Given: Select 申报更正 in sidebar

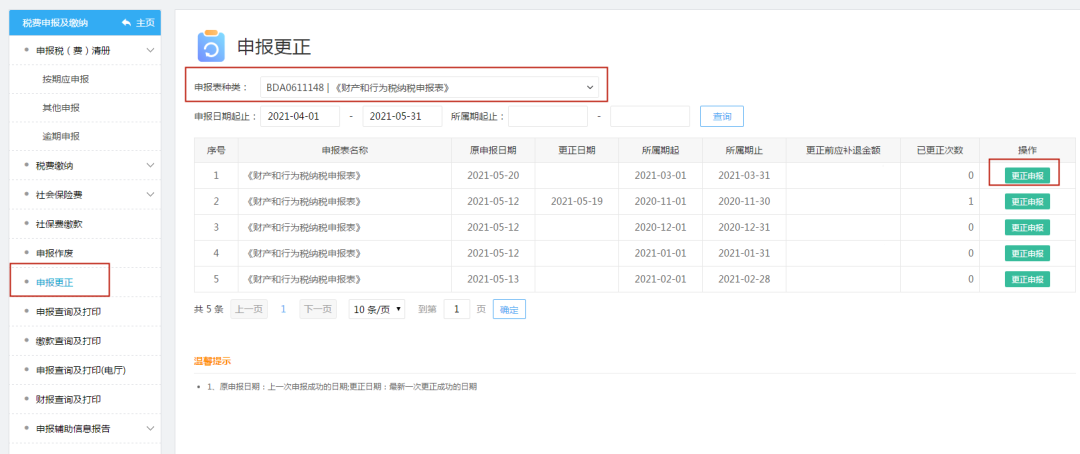Looking at the screenshot, I should click(54, 282).
